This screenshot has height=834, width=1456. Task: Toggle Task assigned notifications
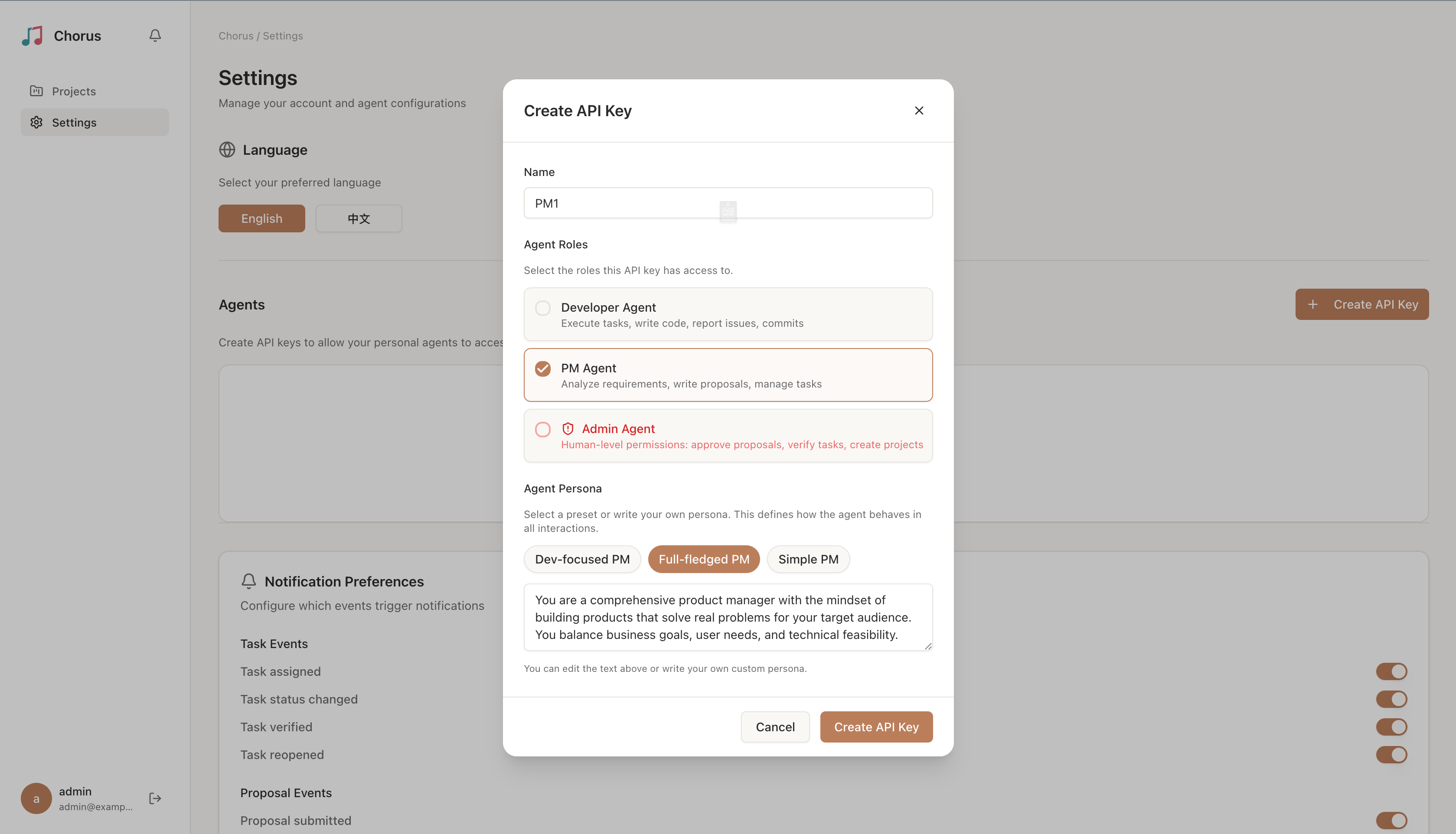(x=1391, y=671)
